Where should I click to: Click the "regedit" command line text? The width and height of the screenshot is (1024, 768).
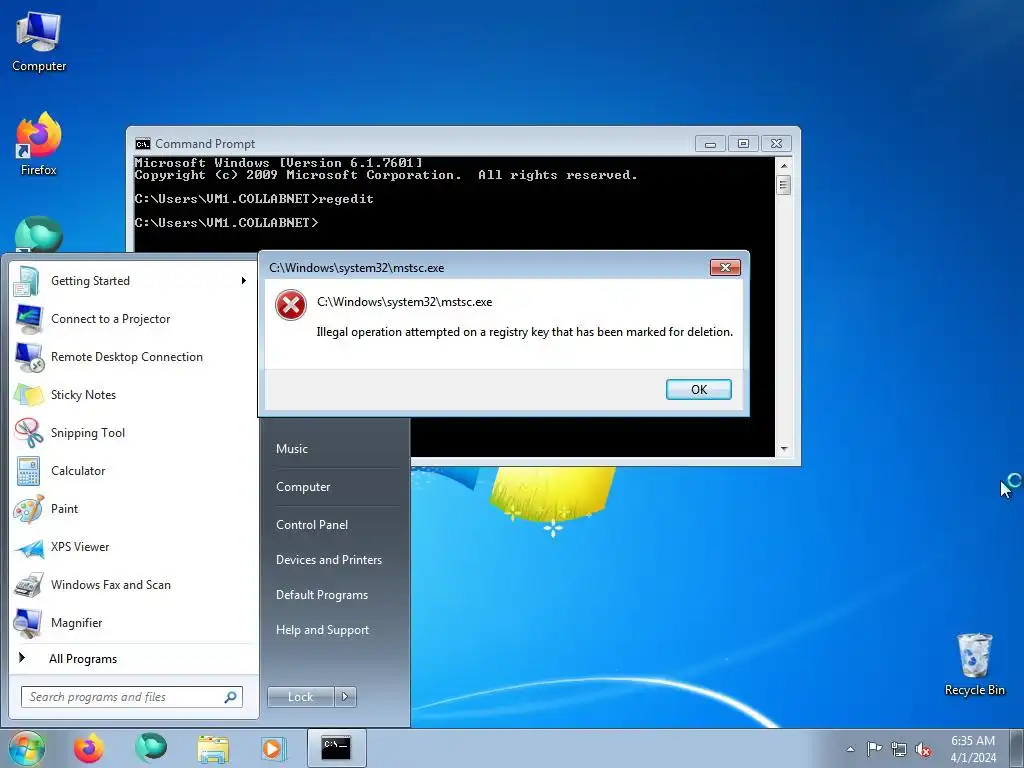[346, 199]
